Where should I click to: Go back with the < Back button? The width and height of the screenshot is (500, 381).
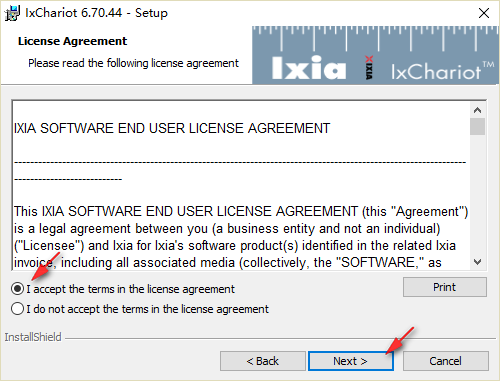coord(262,361)
